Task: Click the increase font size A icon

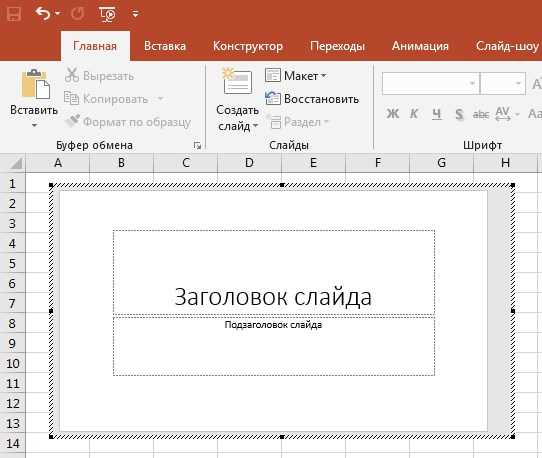Action: pyautogui.click(x=536, y=84)
